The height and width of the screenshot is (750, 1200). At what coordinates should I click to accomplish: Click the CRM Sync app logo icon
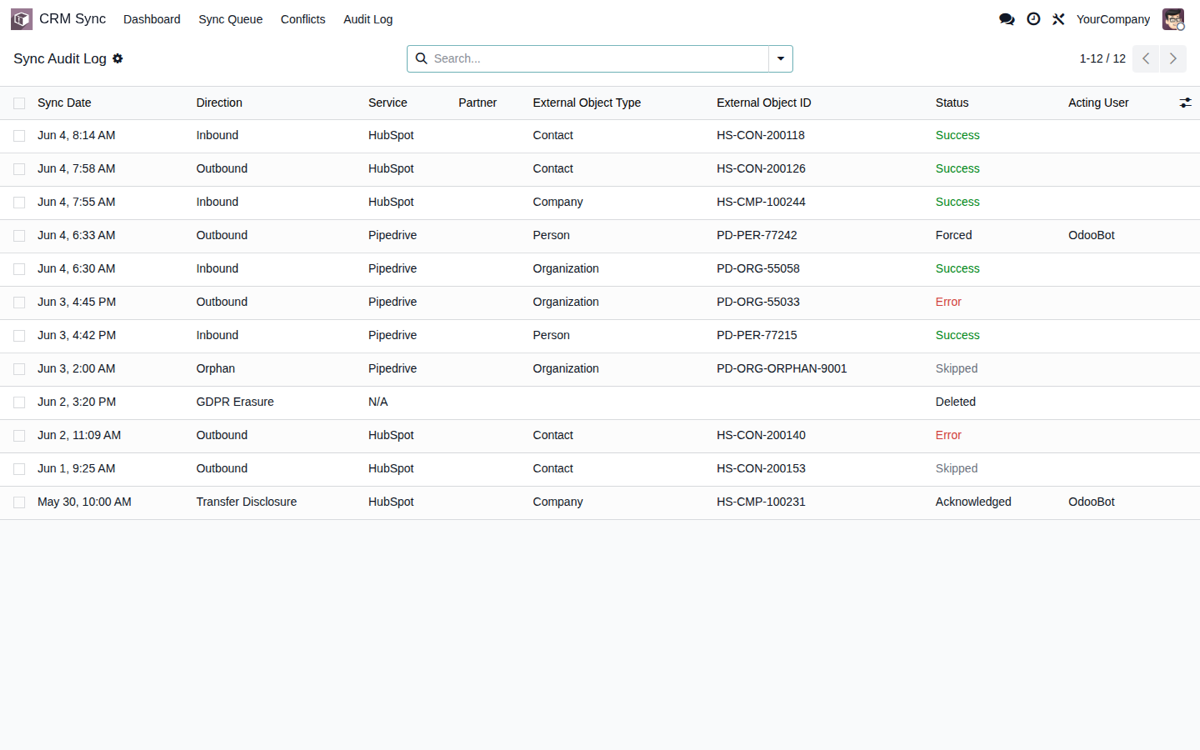[x=22, y=19]
